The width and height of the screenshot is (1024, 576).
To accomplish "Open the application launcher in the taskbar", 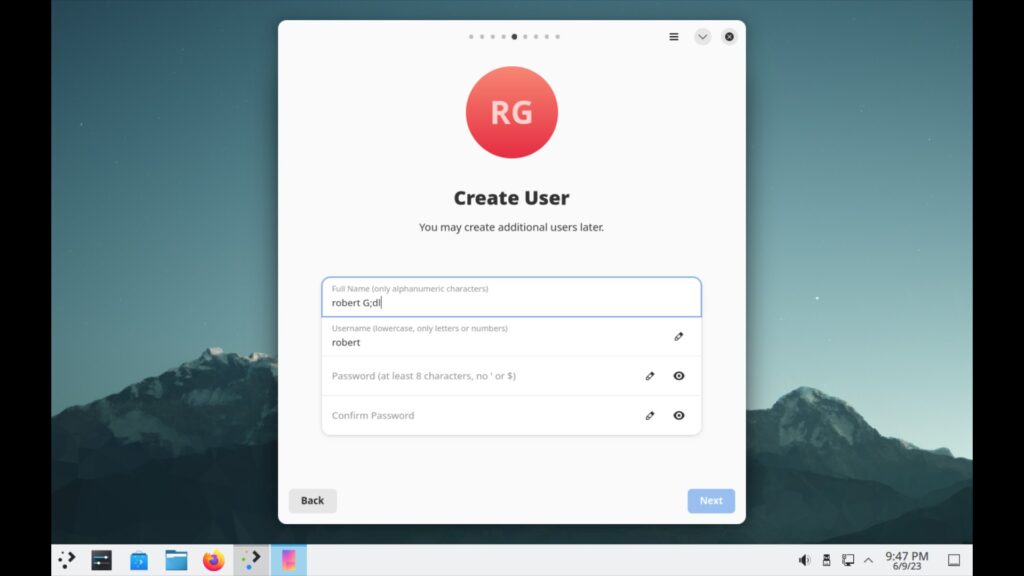I will tap(67, 560).
